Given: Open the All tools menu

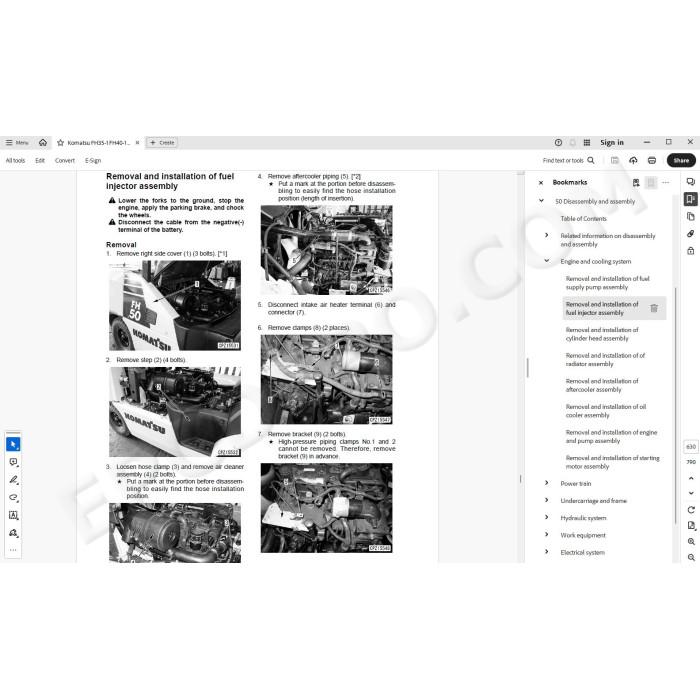Looking at the screenshot, I should (x=15, y=160).
